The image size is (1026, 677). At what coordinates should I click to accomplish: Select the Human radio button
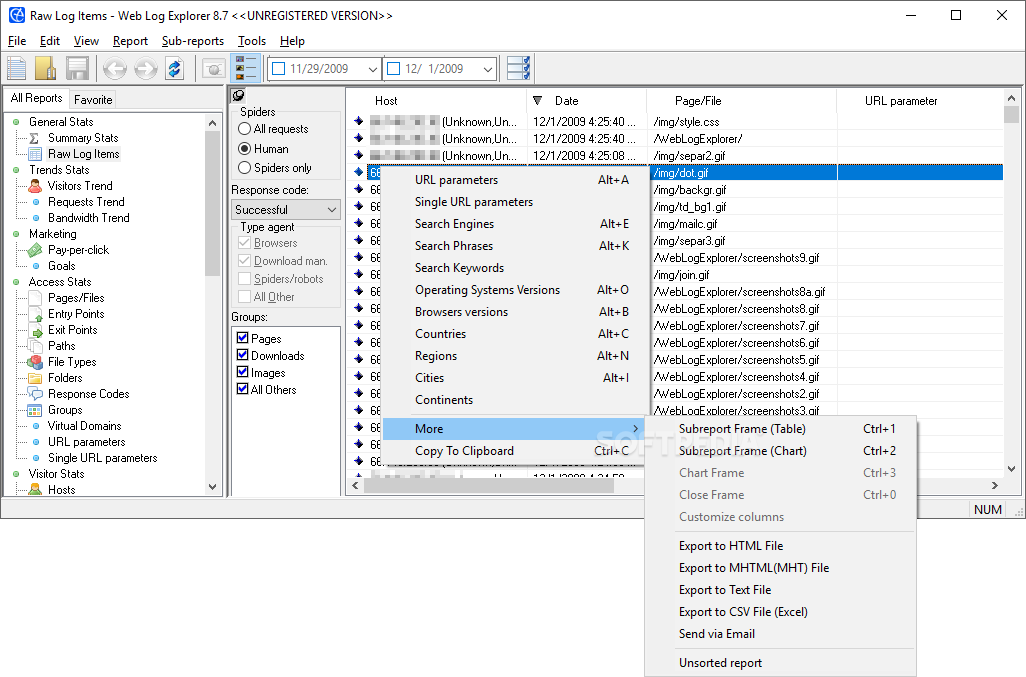coord(245,148)
